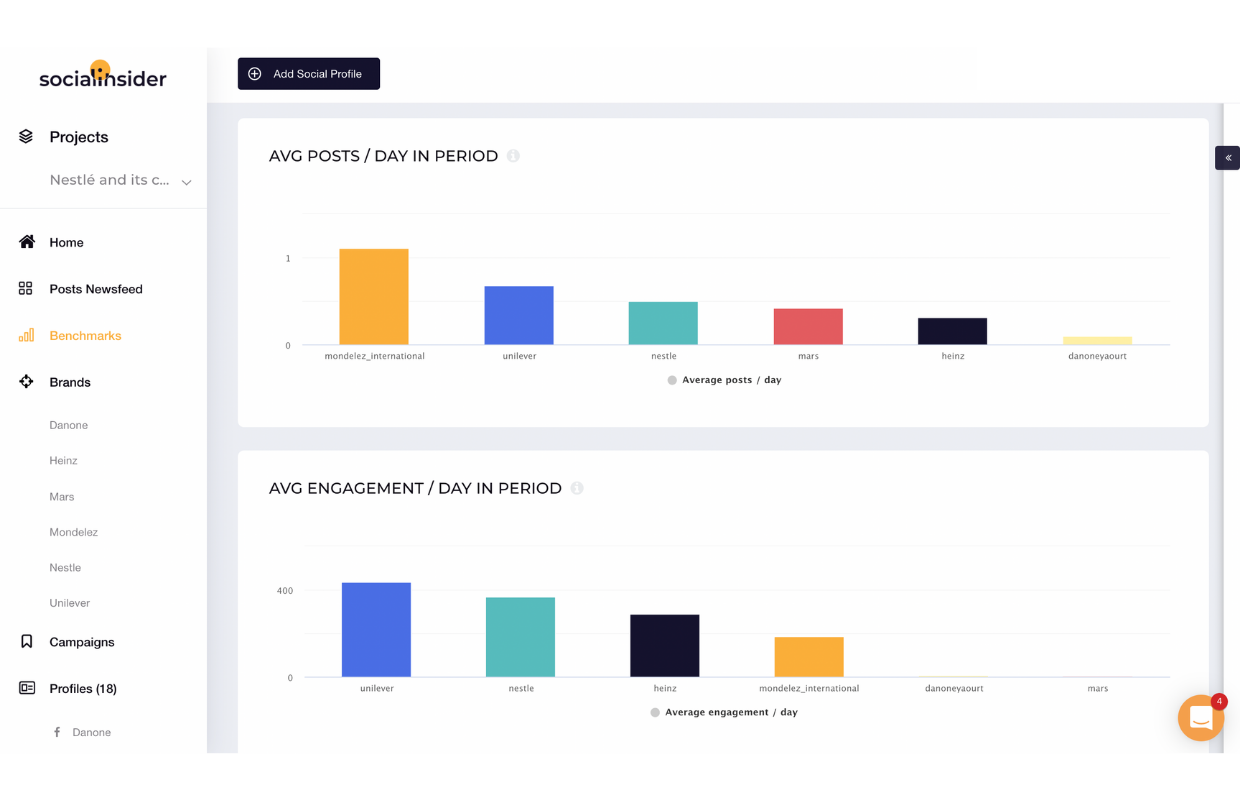Click the Profiles card icon
1240x800 pixels.
[x=27, y=688]
